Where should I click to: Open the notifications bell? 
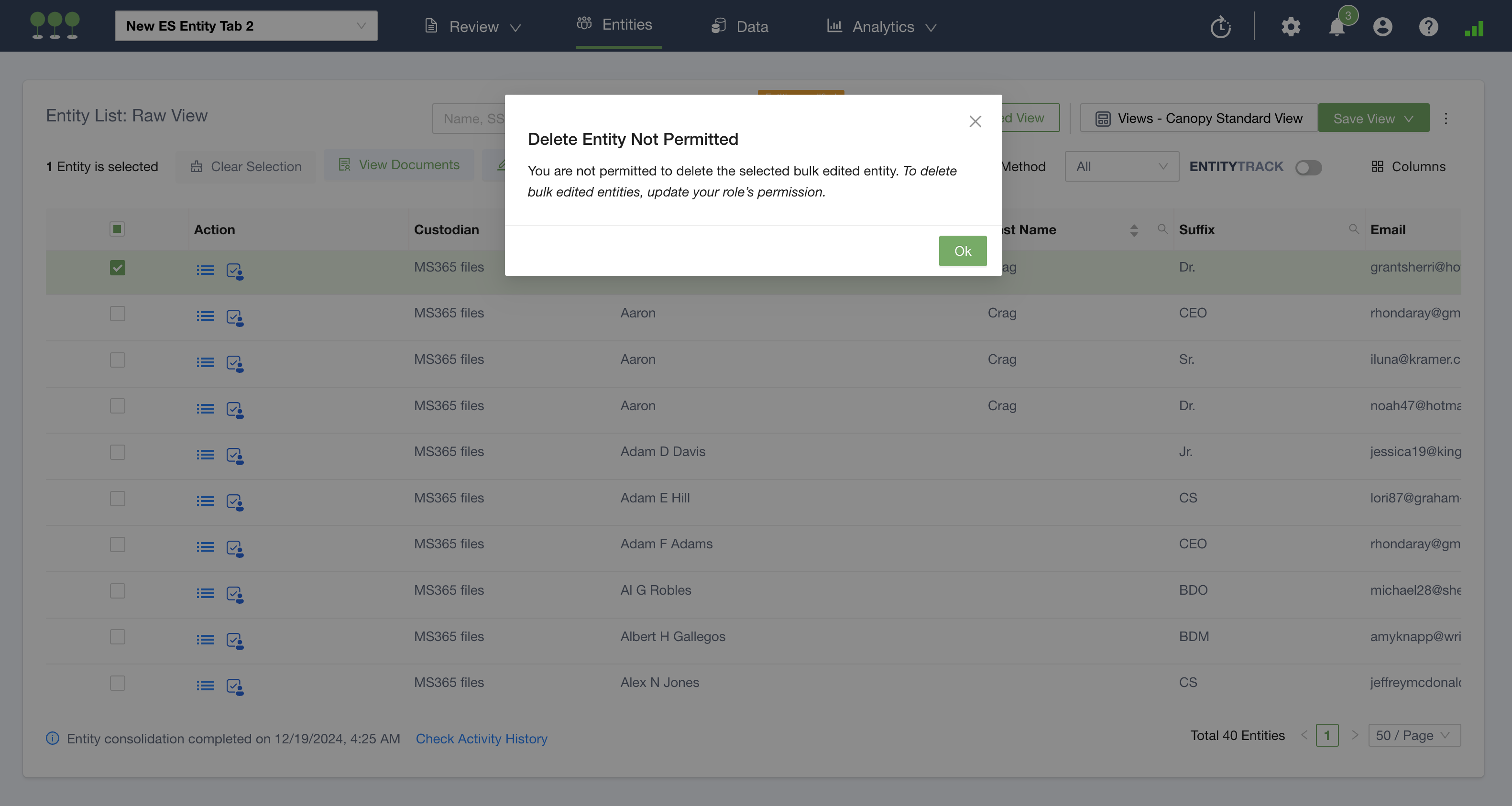point(1337,27)
